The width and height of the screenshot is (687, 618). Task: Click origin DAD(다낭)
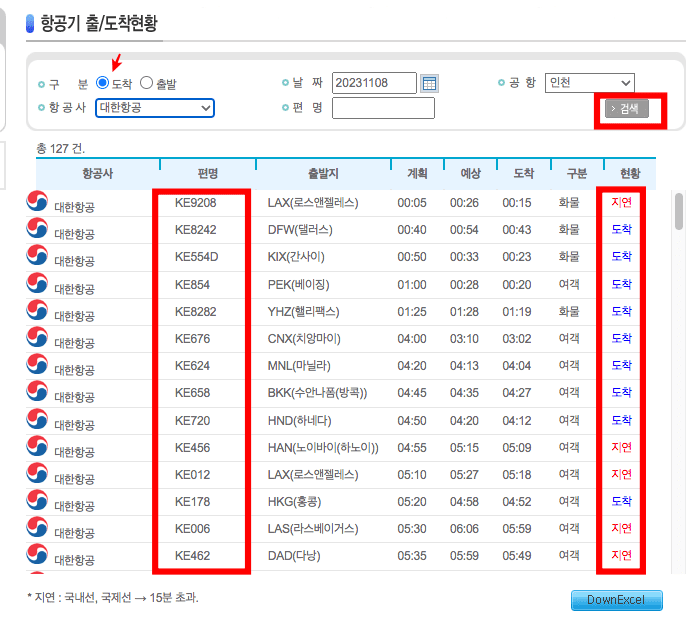[x=294, y=556]
